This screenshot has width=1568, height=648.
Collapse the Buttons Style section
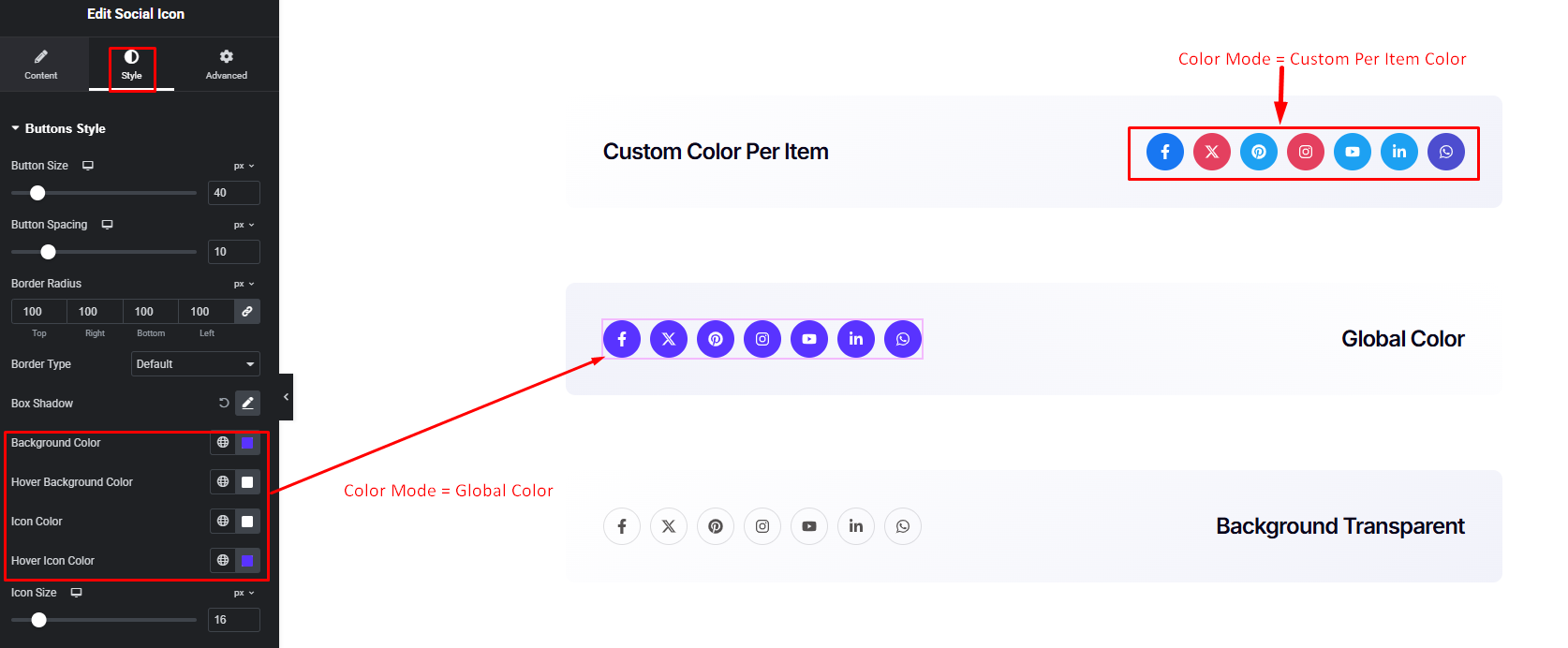[16, 128]
